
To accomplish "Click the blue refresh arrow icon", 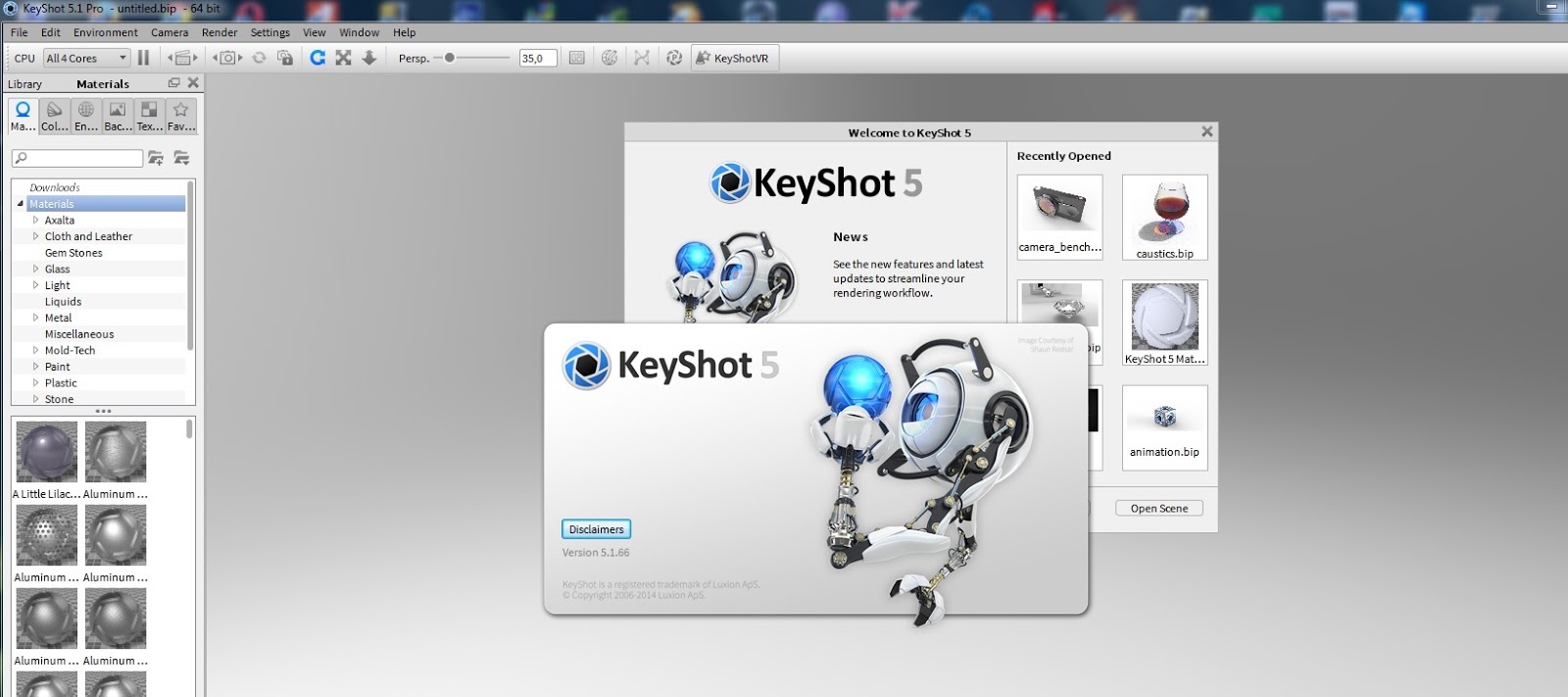I will (x=318, y=58).
